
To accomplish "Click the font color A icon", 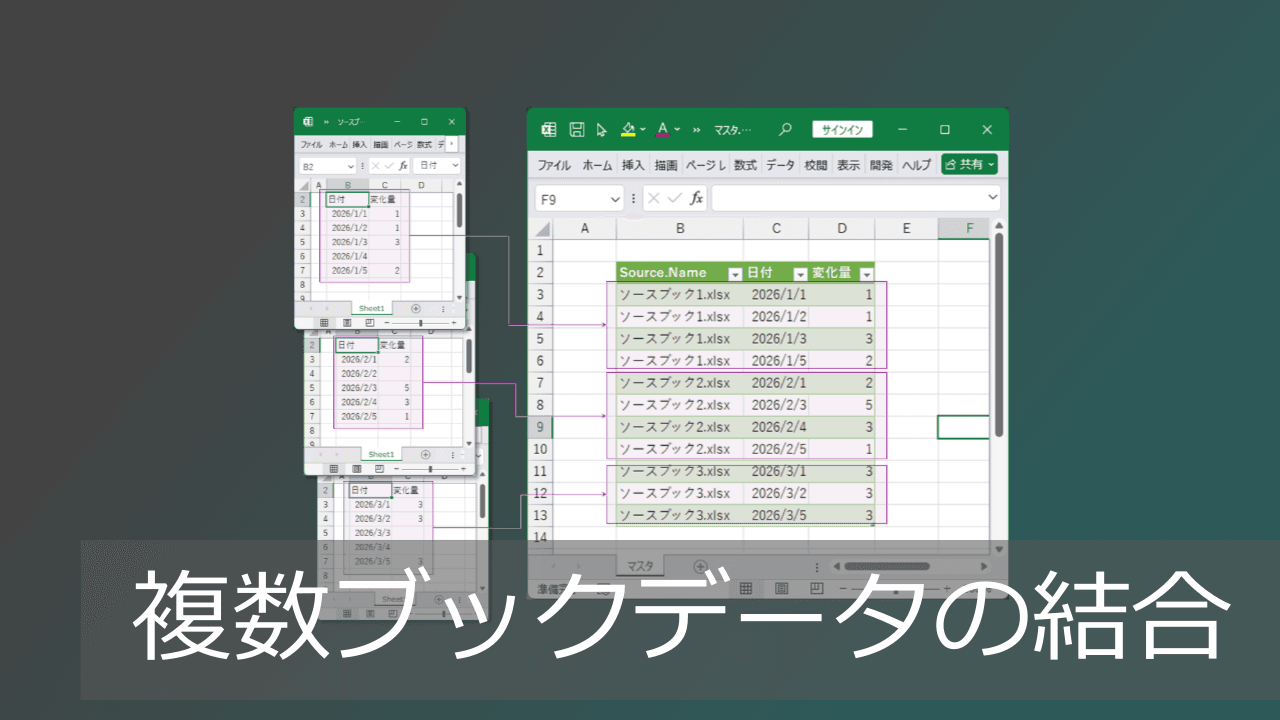I will [x=662, y=130].
